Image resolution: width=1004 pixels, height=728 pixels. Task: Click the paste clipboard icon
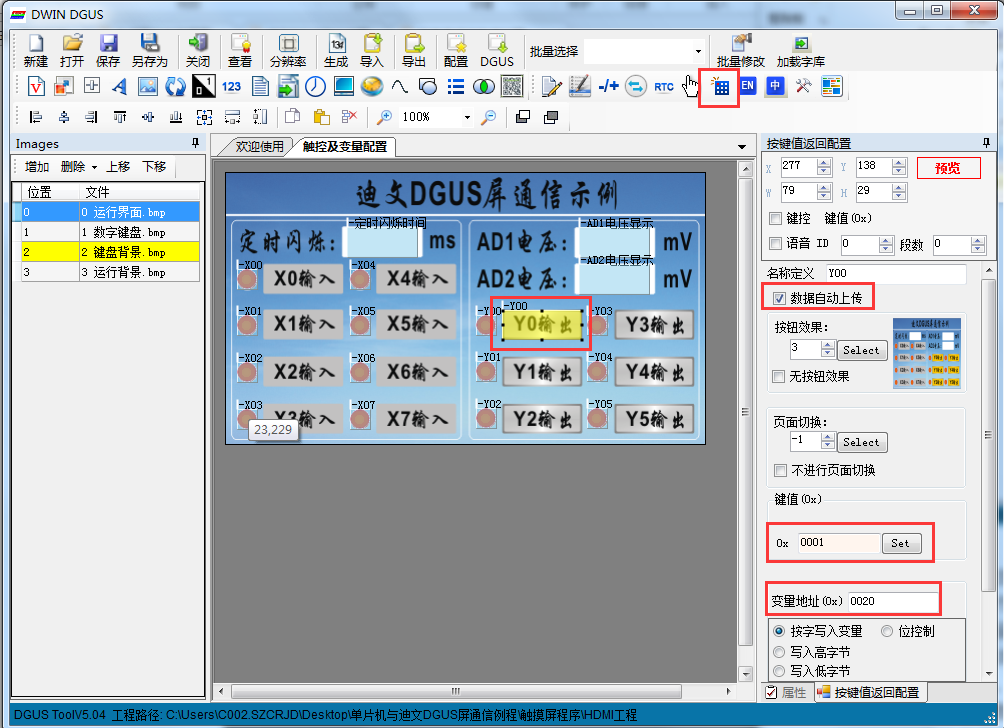[321, 117]
